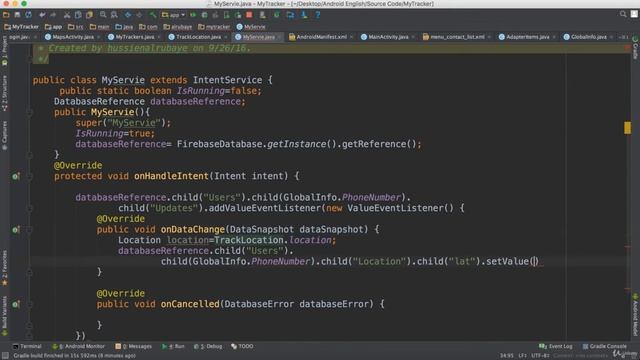Click the SDK Manager download icon

tap(304, 15)
